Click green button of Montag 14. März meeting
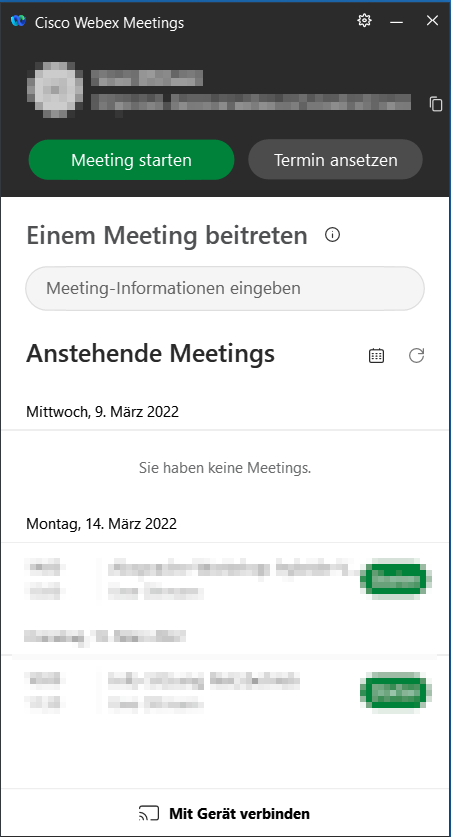This screenshot has width=451, height=837. [395, 579]
